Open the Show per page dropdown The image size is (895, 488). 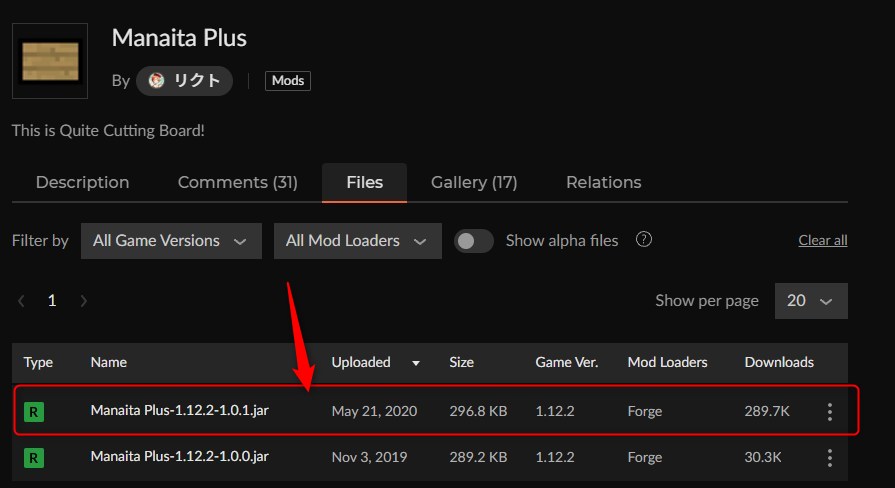click(x=810, y=301)
